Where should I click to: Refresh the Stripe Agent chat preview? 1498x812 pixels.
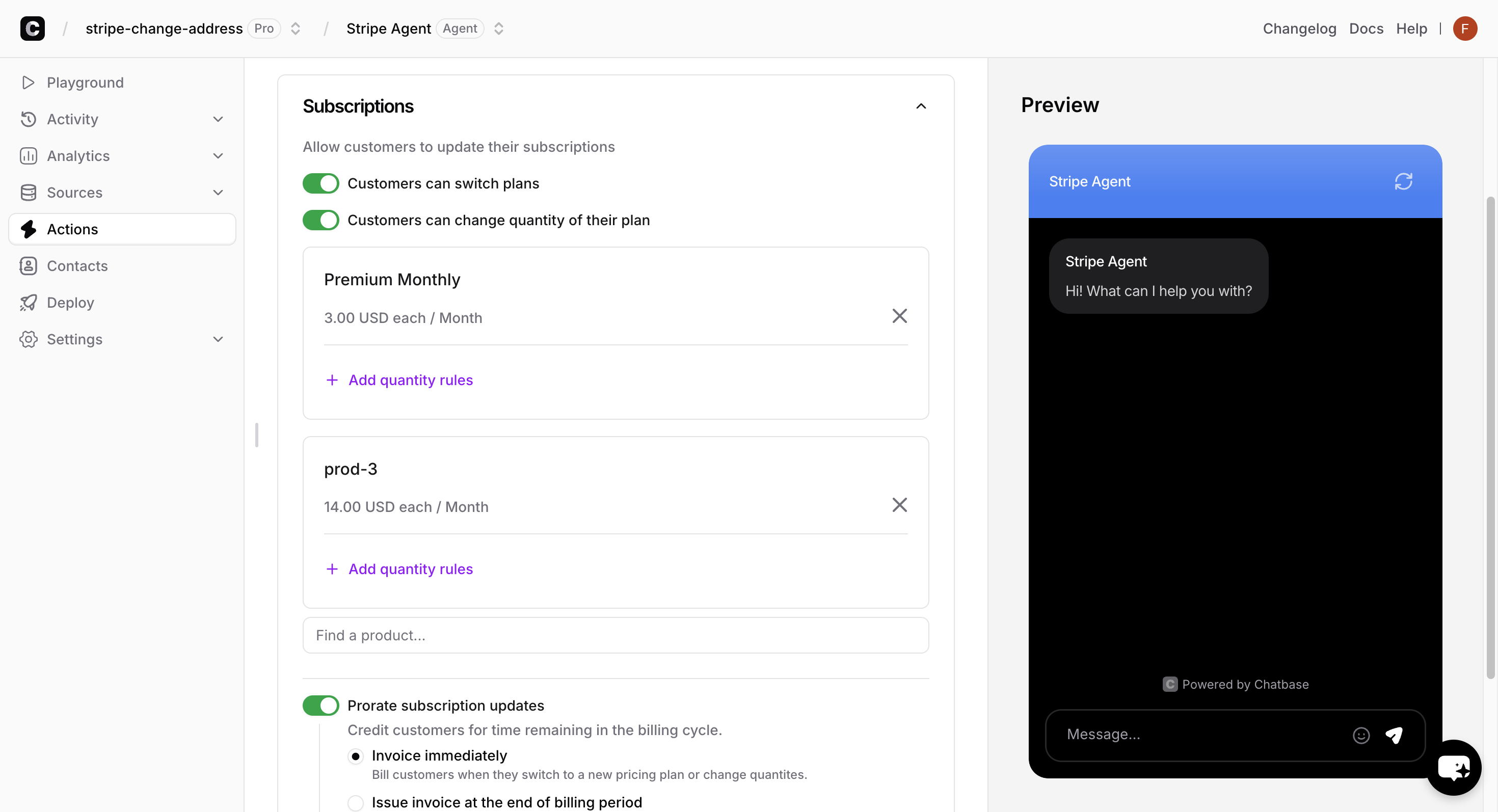click(x=1403, y=181)
